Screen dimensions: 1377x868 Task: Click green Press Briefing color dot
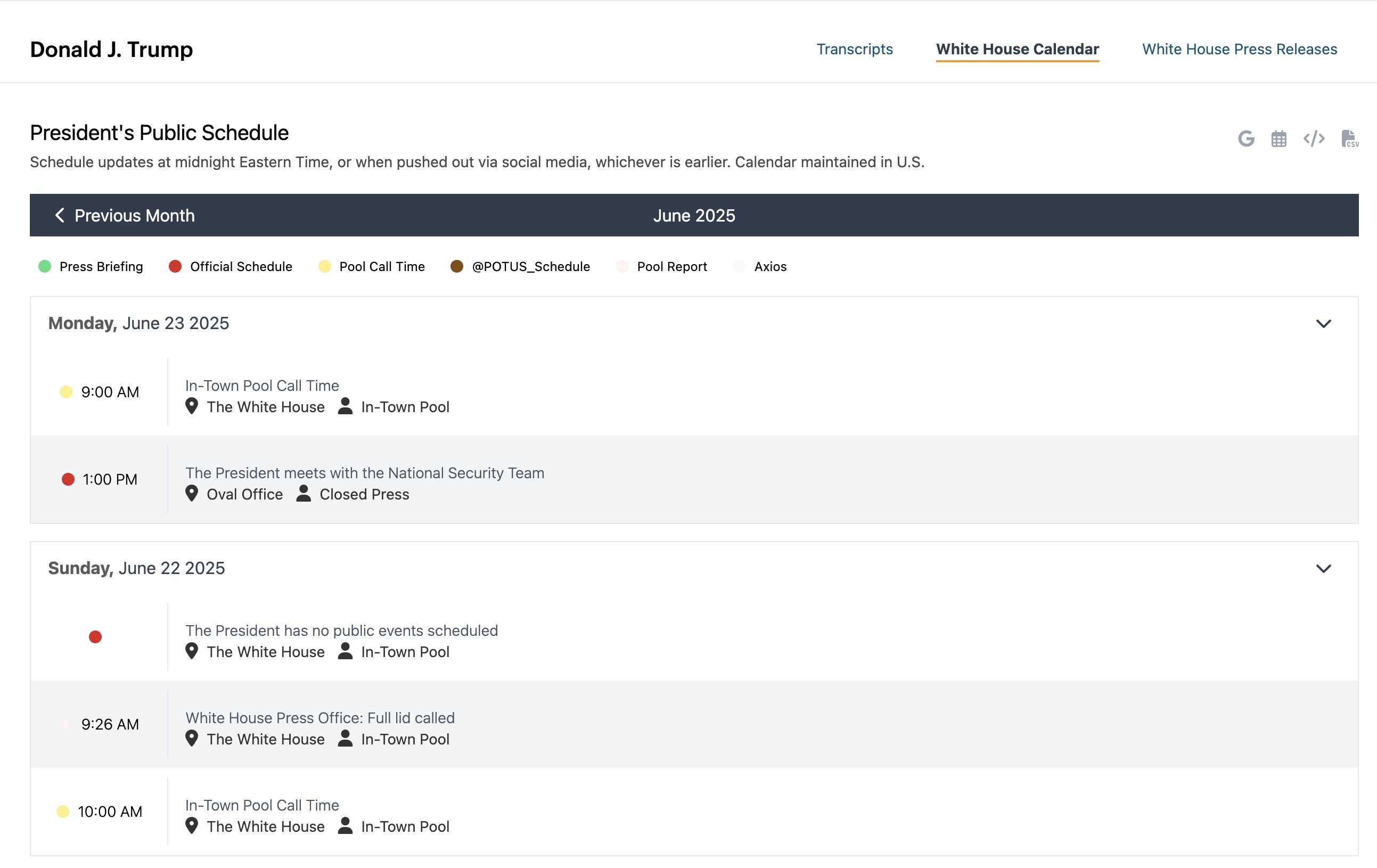click(x=45, y=266)
